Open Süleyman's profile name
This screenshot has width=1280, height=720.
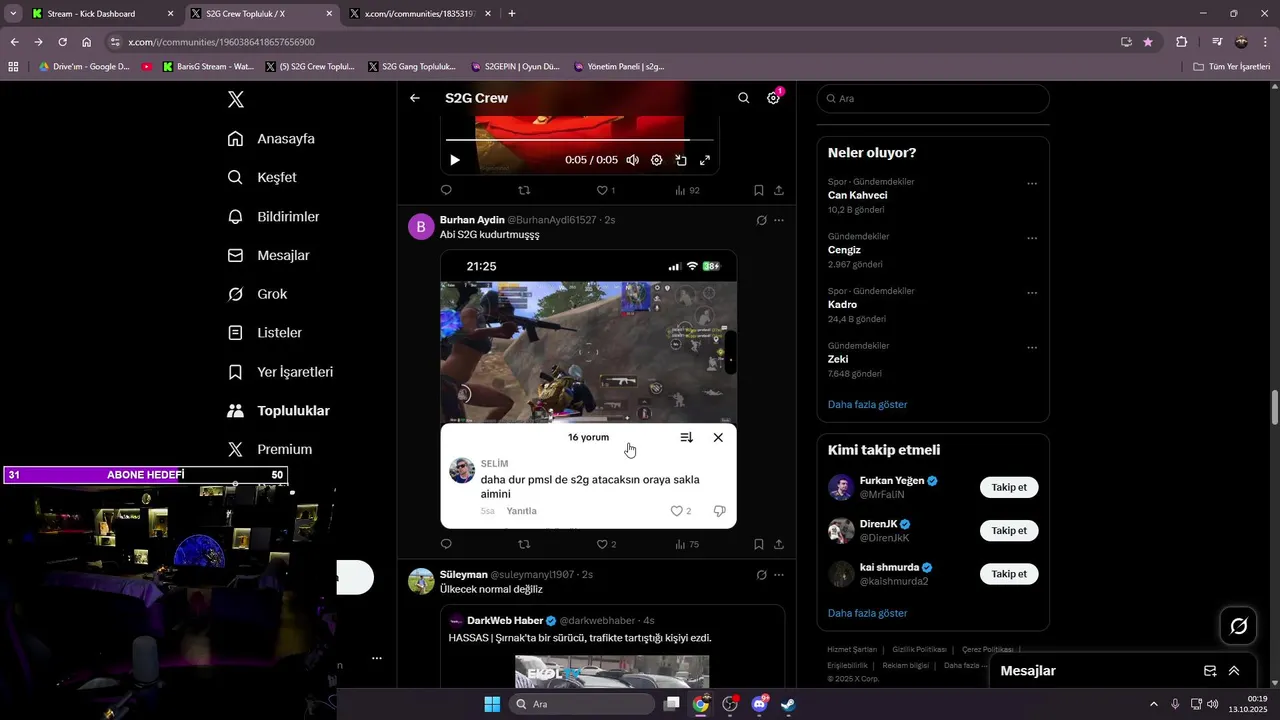[464, 574]
